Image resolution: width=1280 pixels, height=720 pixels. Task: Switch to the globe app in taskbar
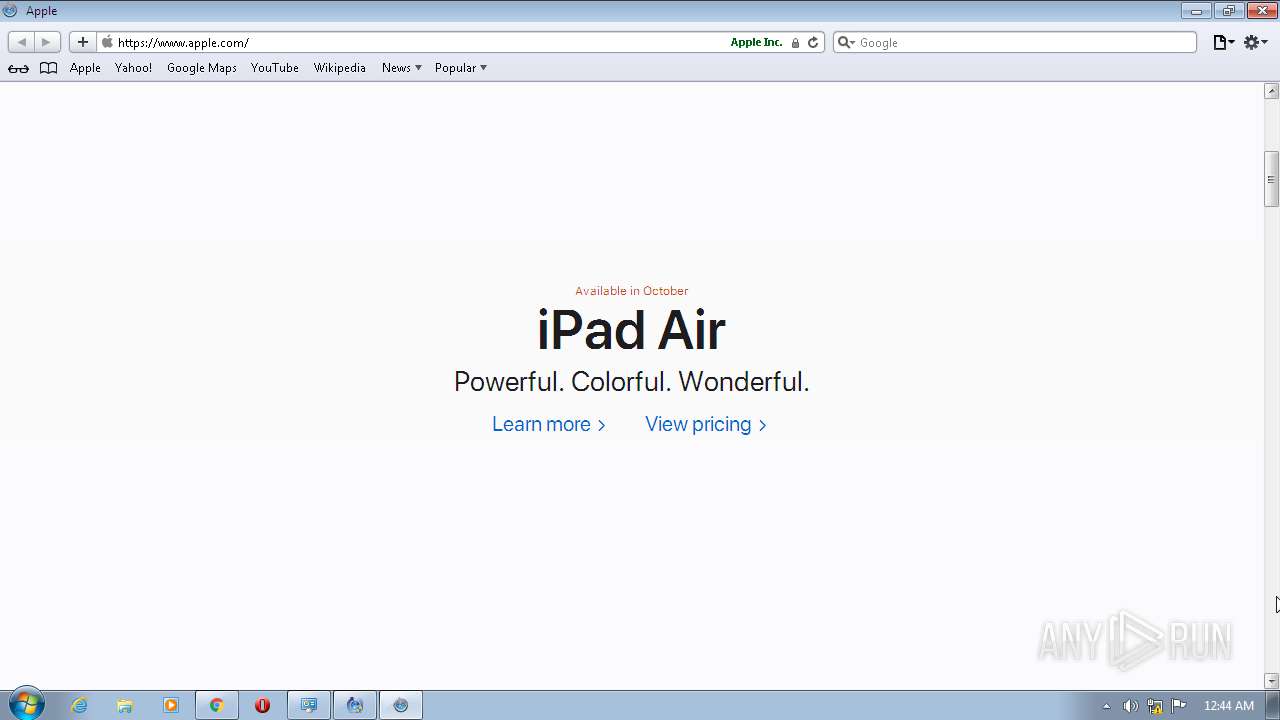click(x=355, y=705)
